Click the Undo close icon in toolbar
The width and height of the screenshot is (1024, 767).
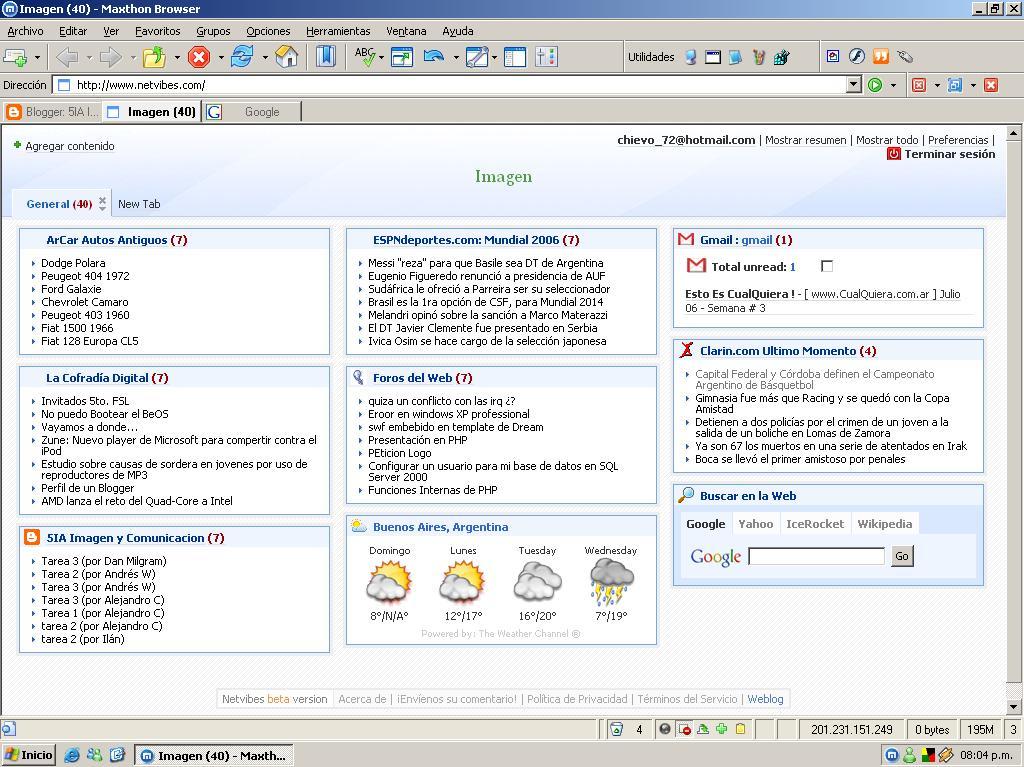tap(434, 57)
